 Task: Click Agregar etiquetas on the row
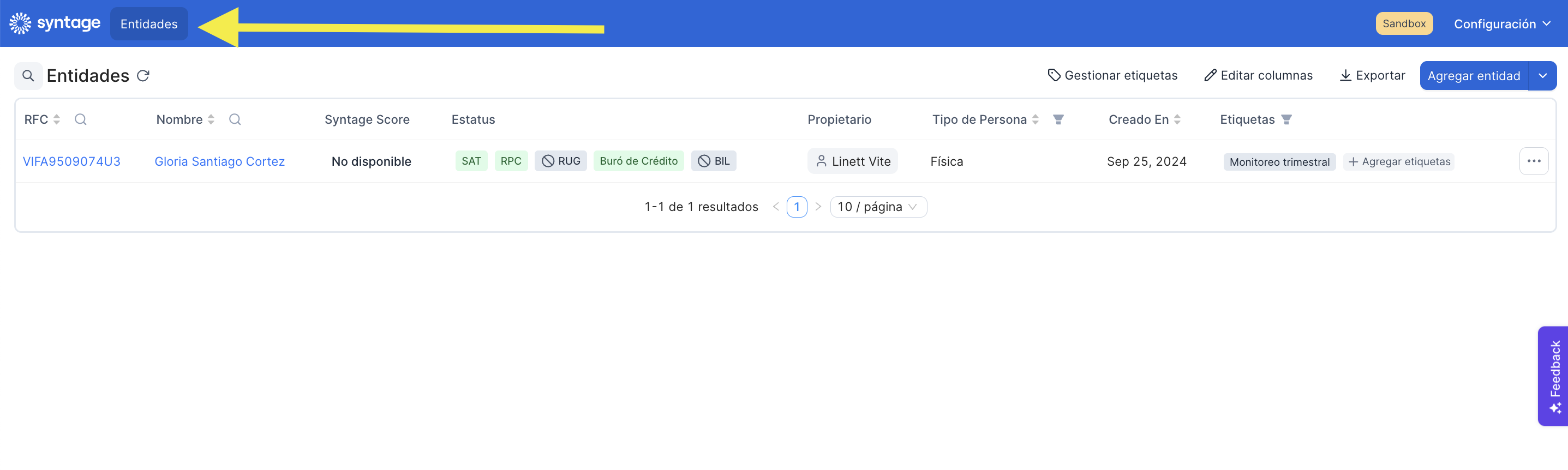pyautogui.click(x=1399, y=162)
